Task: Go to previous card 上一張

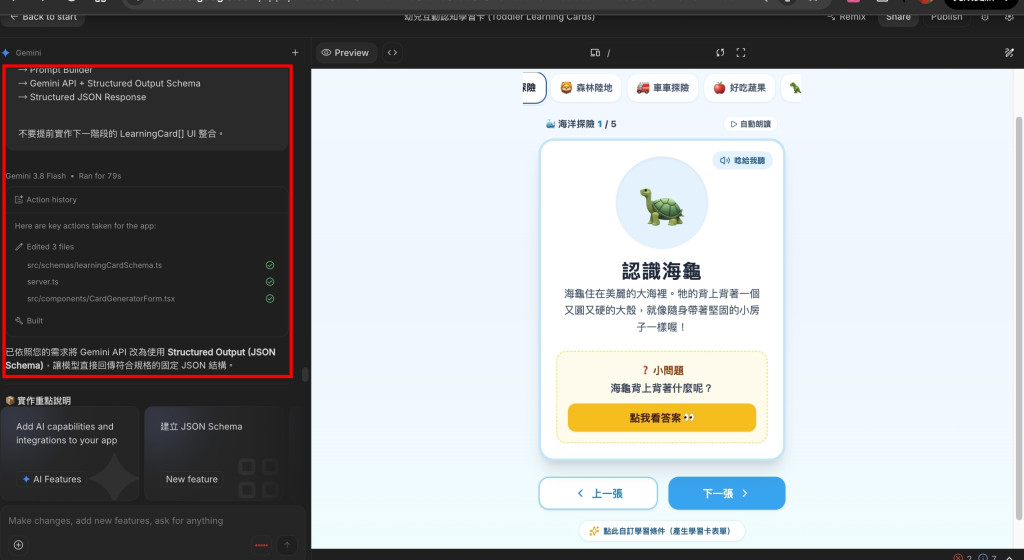Action: [x=598, y=493]
